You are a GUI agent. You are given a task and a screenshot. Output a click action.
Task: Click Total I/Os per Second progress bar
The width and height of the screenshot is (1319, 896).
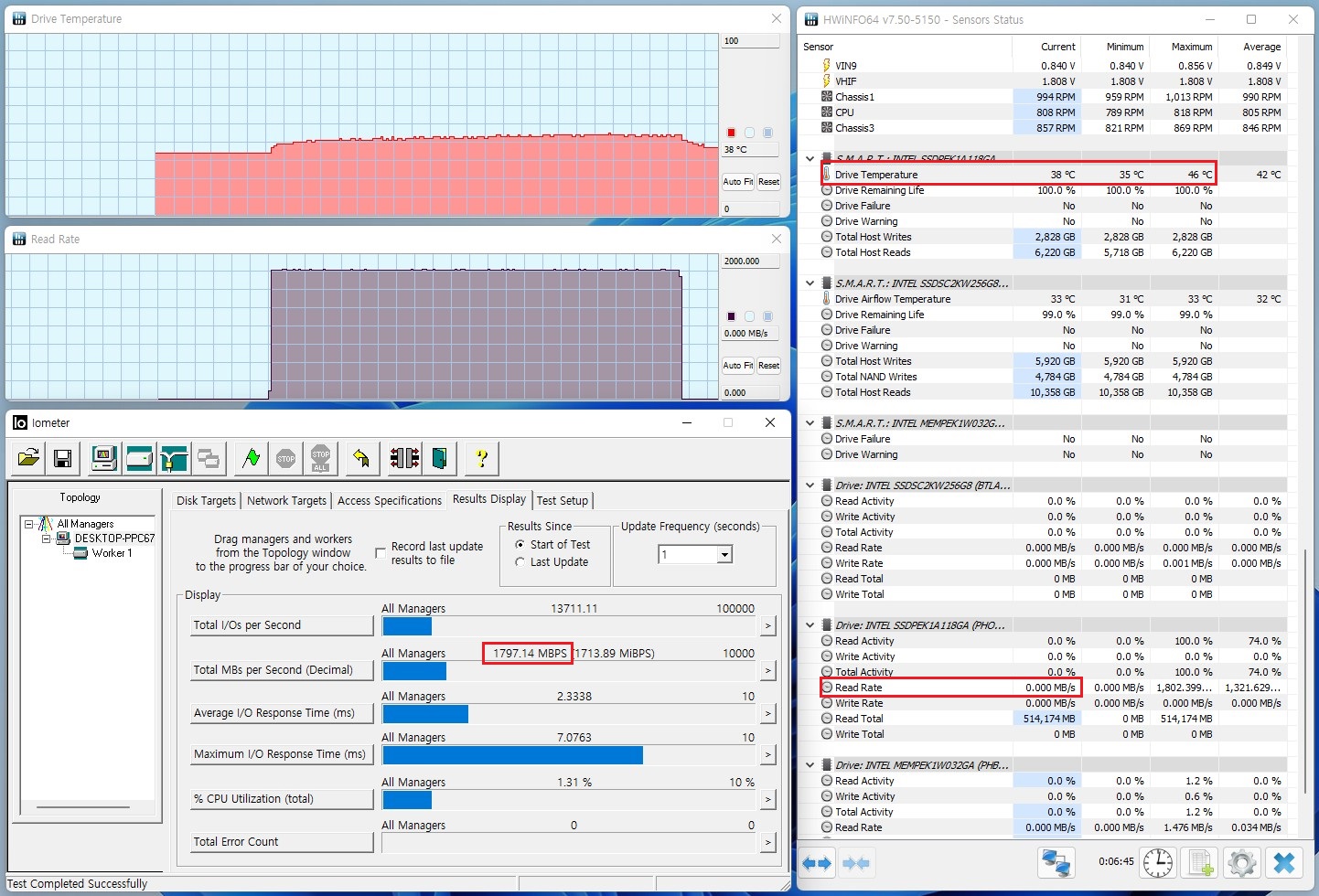pyautogui.click(x=571, y=626)
